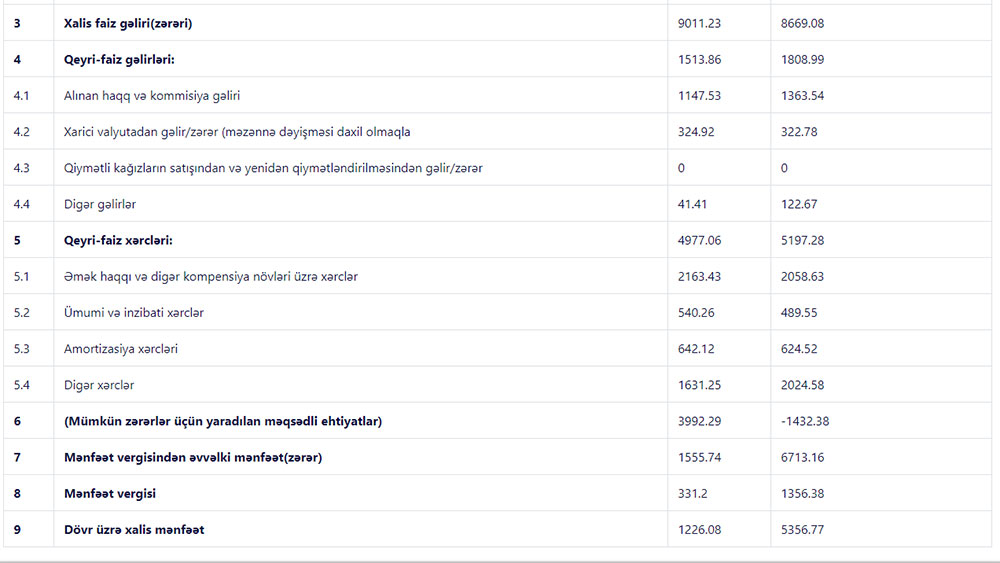The height and width of the screenshot is (563, 1000).
Task: Select the 'Mənfəət vergisi' row label
Action: [109, 493]
